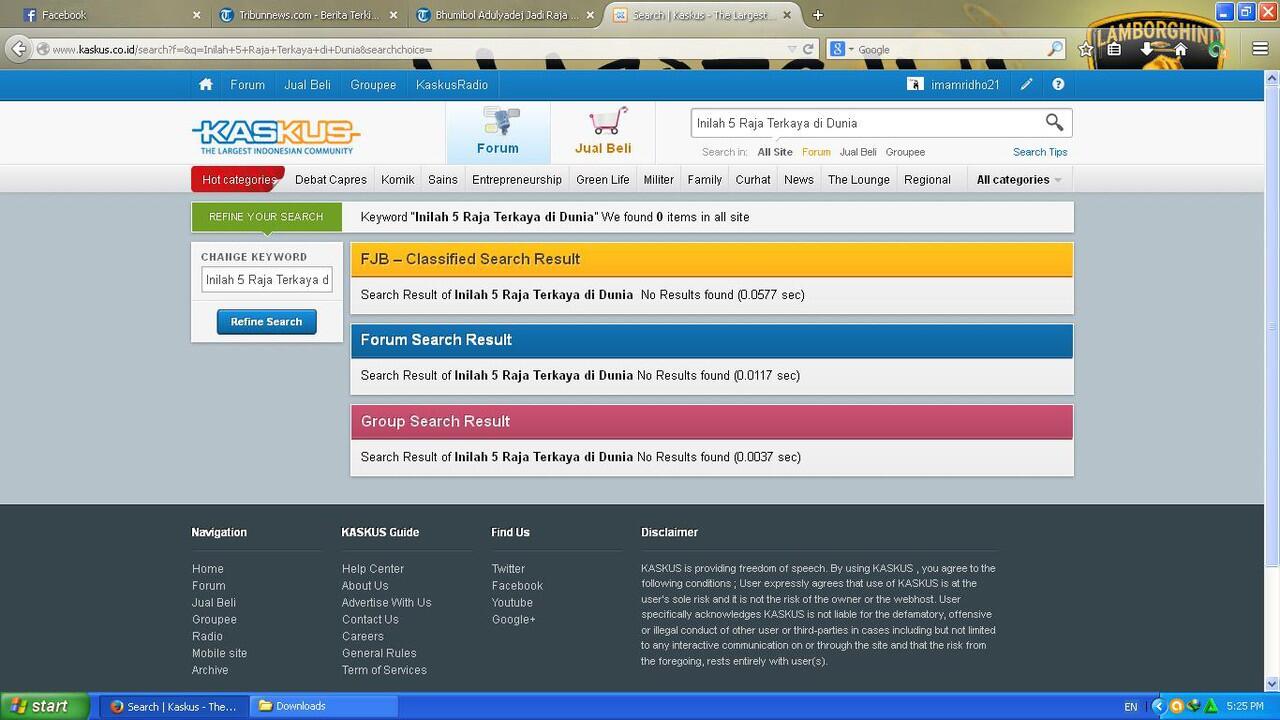This screenshot has width=1280, height=720.
Task: Open the Downloads taskbar item
Action: pos(322,706)
